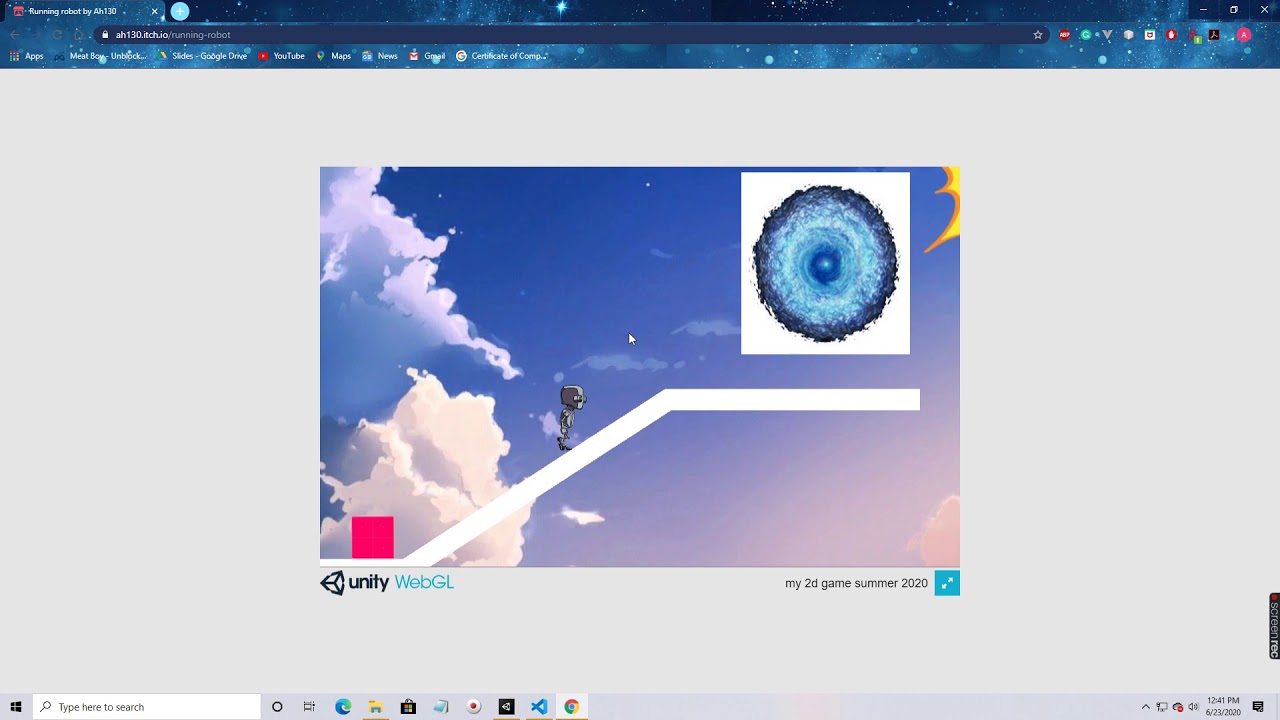Reload the page with the refresh icon
The image size is (1280, 720).
[x=57, y=34]
